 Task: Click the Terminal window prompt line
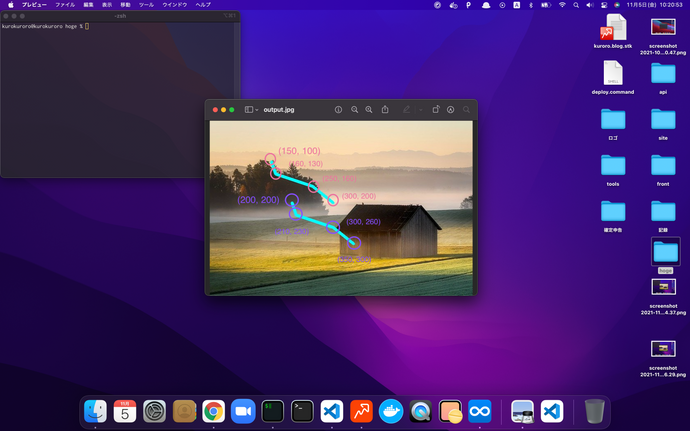pos(45,26)
